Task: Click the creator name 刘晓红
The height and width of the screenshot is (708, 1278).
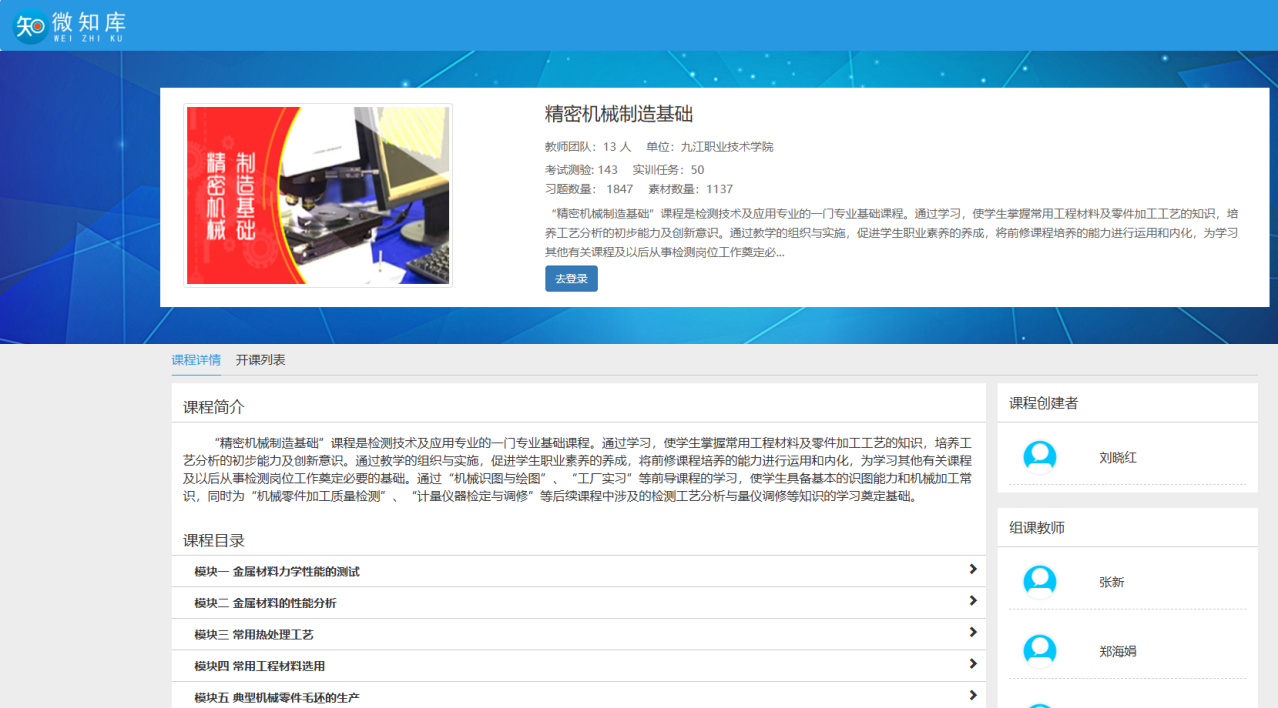Action: point(1118,458)
